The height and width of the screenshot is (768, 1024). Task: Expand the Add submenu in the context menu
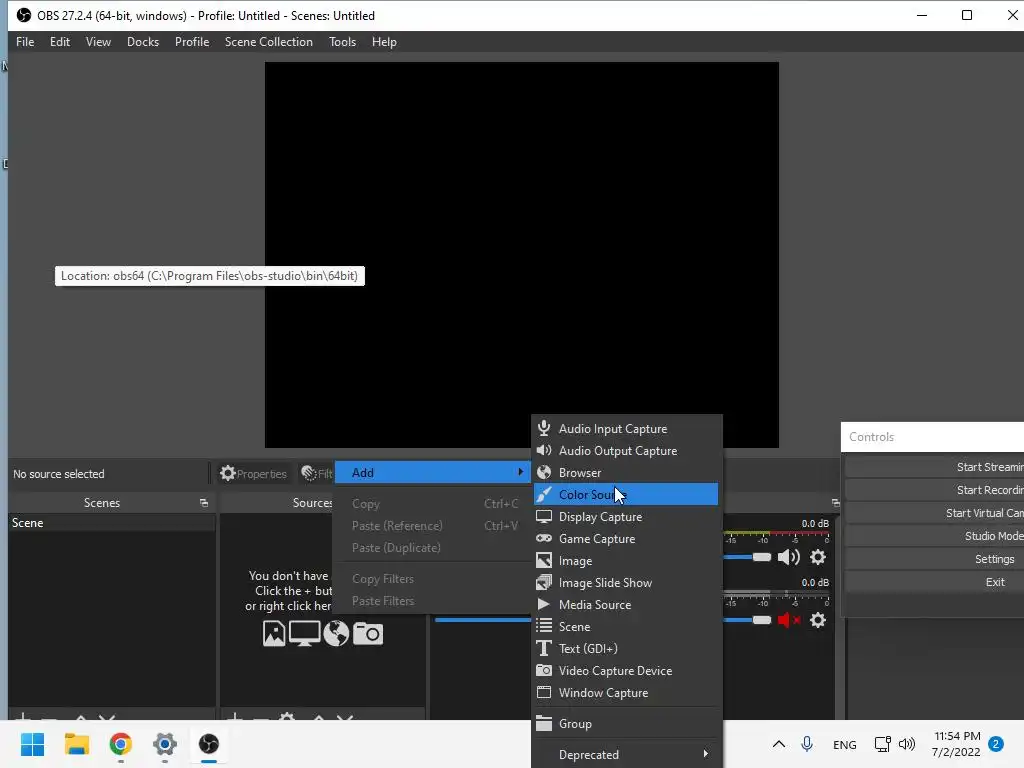pyautogui.click(x=432, y=473)
